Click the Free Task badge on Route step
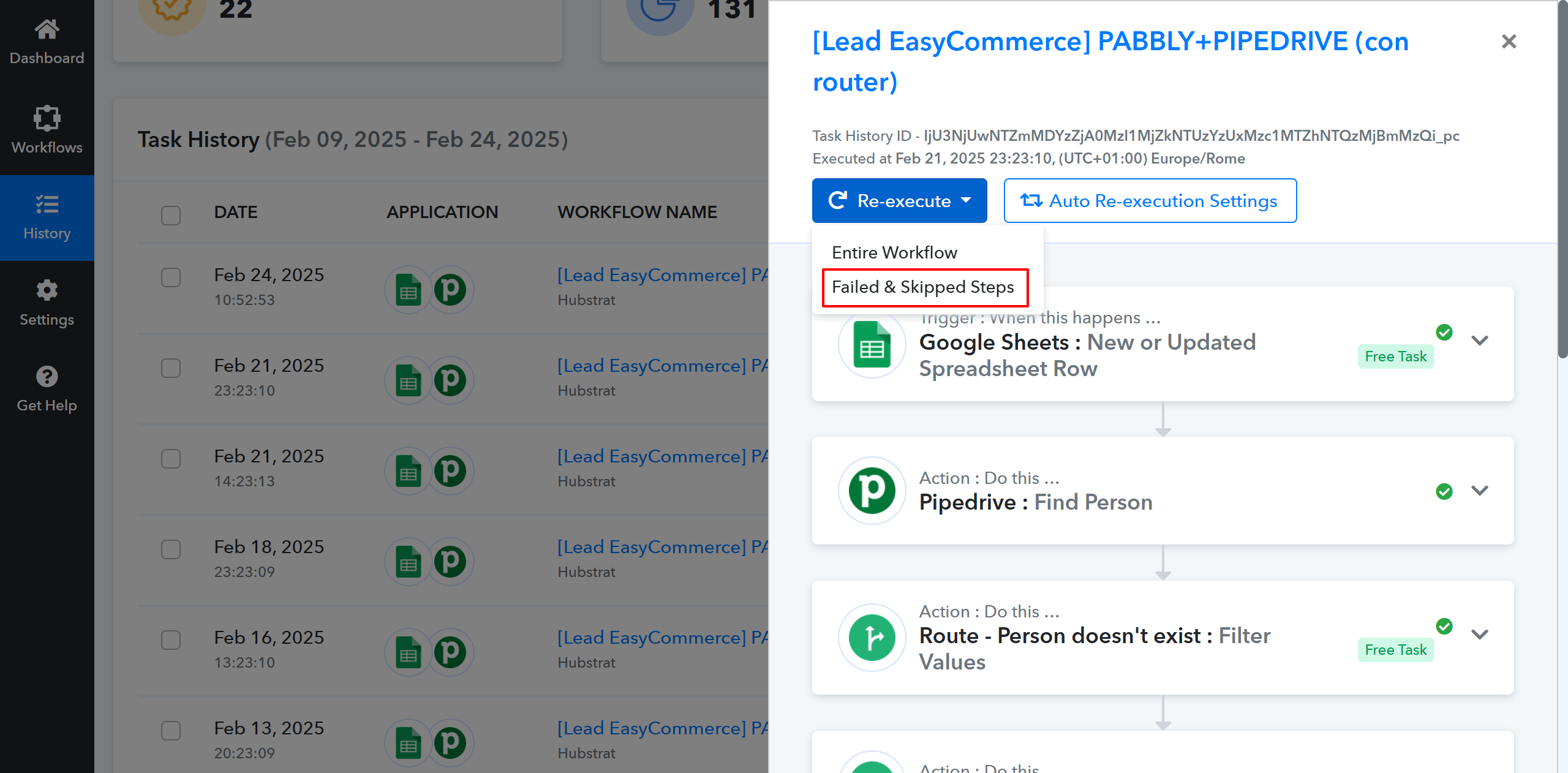 pyautogui.click(x=1395, y=650)
